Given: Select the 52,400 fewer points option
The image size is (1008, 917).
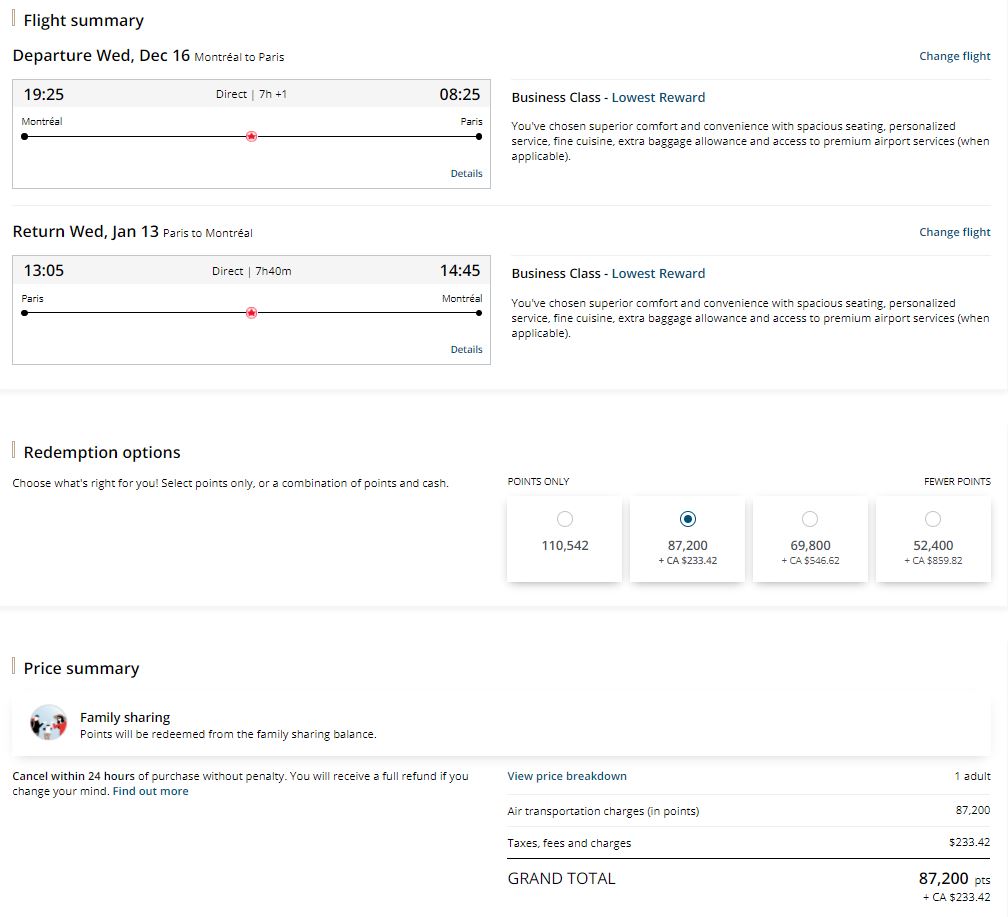Looking at the screenshot, I should (x=933, y=519).
